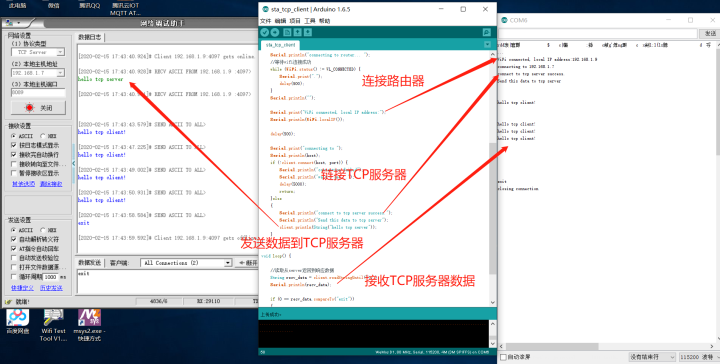720x364 pixels.
Task: Select ASCII radio in send settings
Action: (14, 230)
